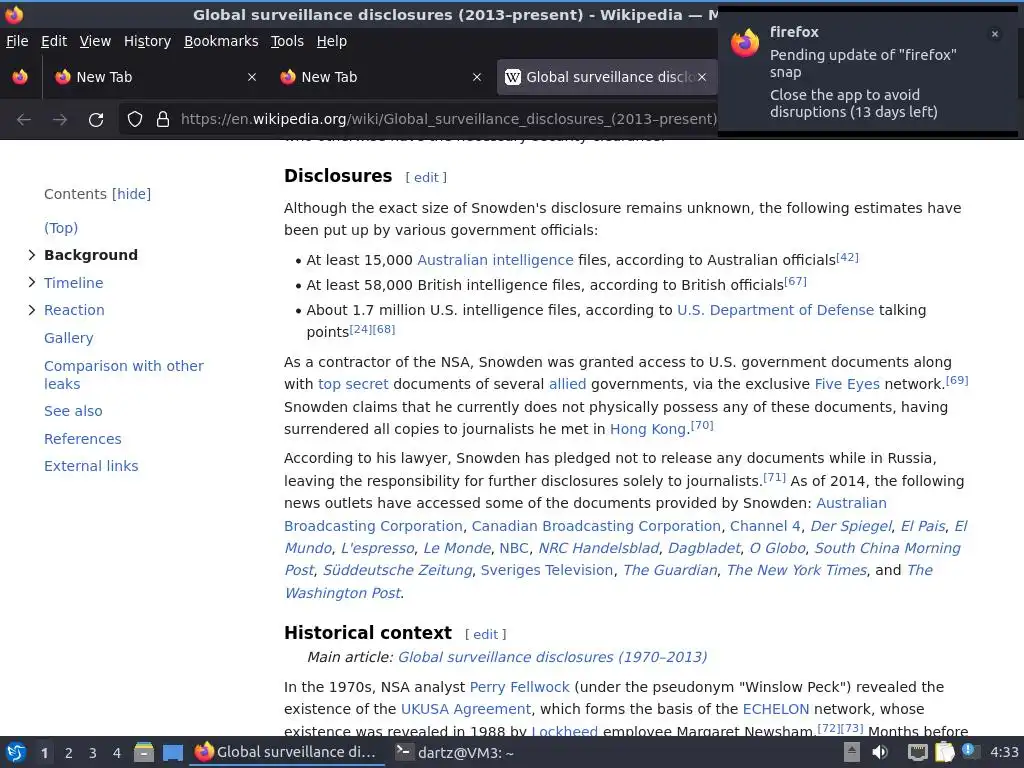Open citation reference [67]

795,281
